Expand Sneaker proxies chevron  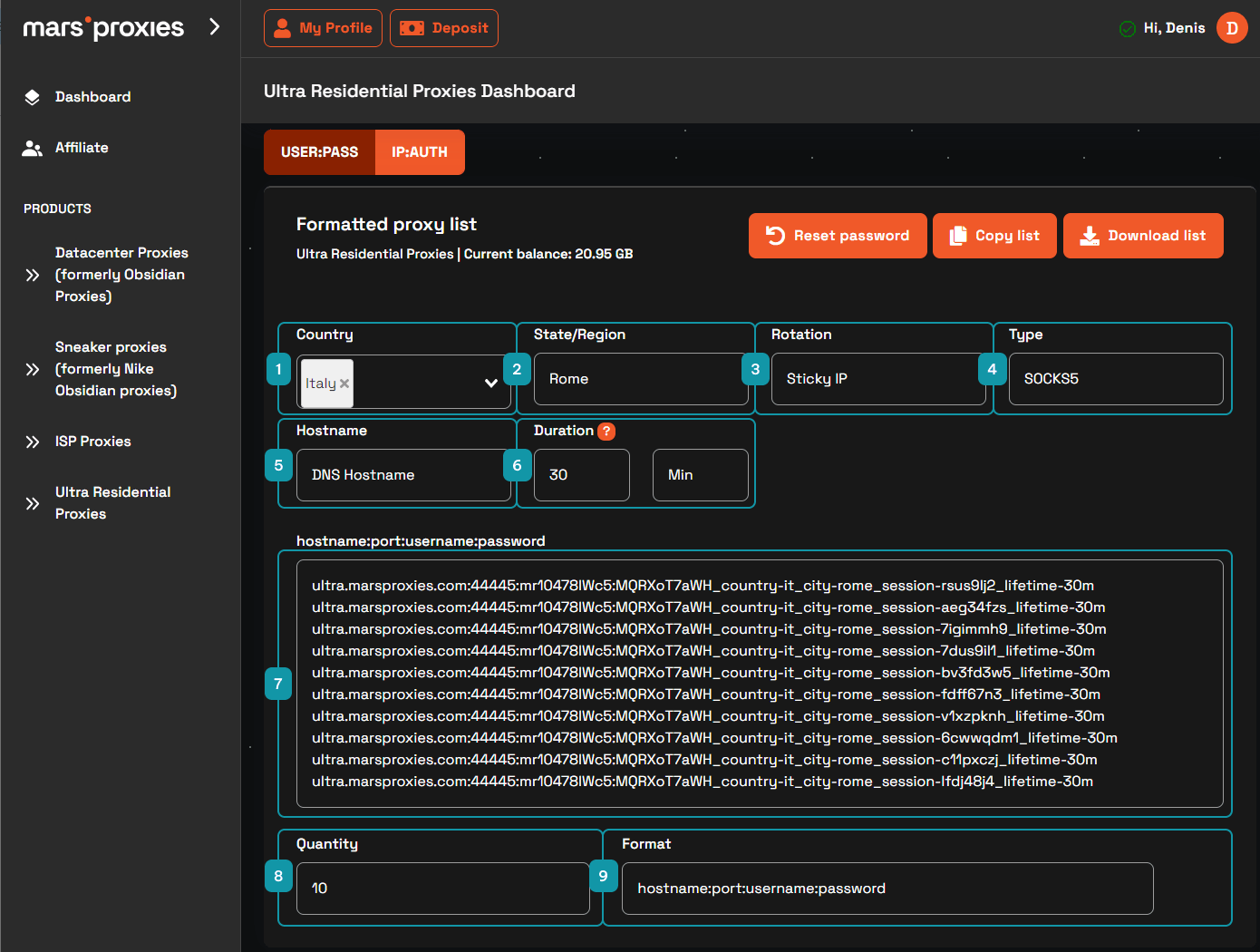33,369
